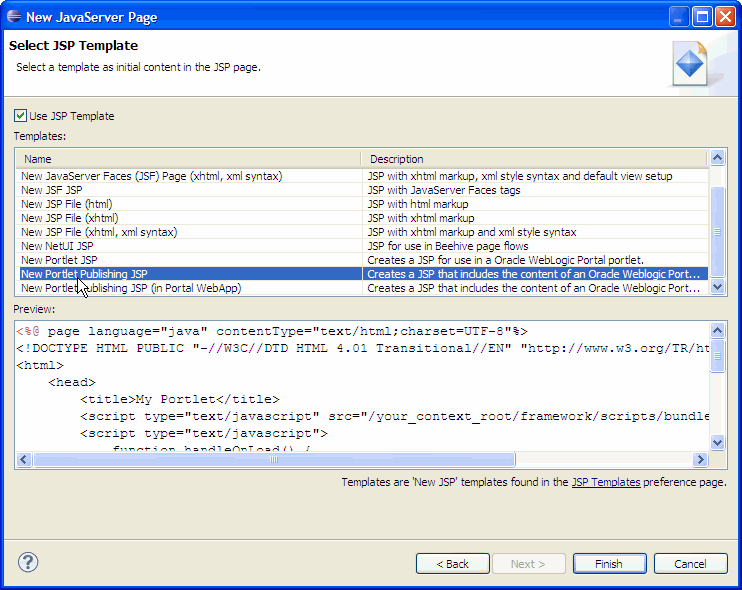Click preview pane scroll down arrow
742x590 pixels.
717,442
